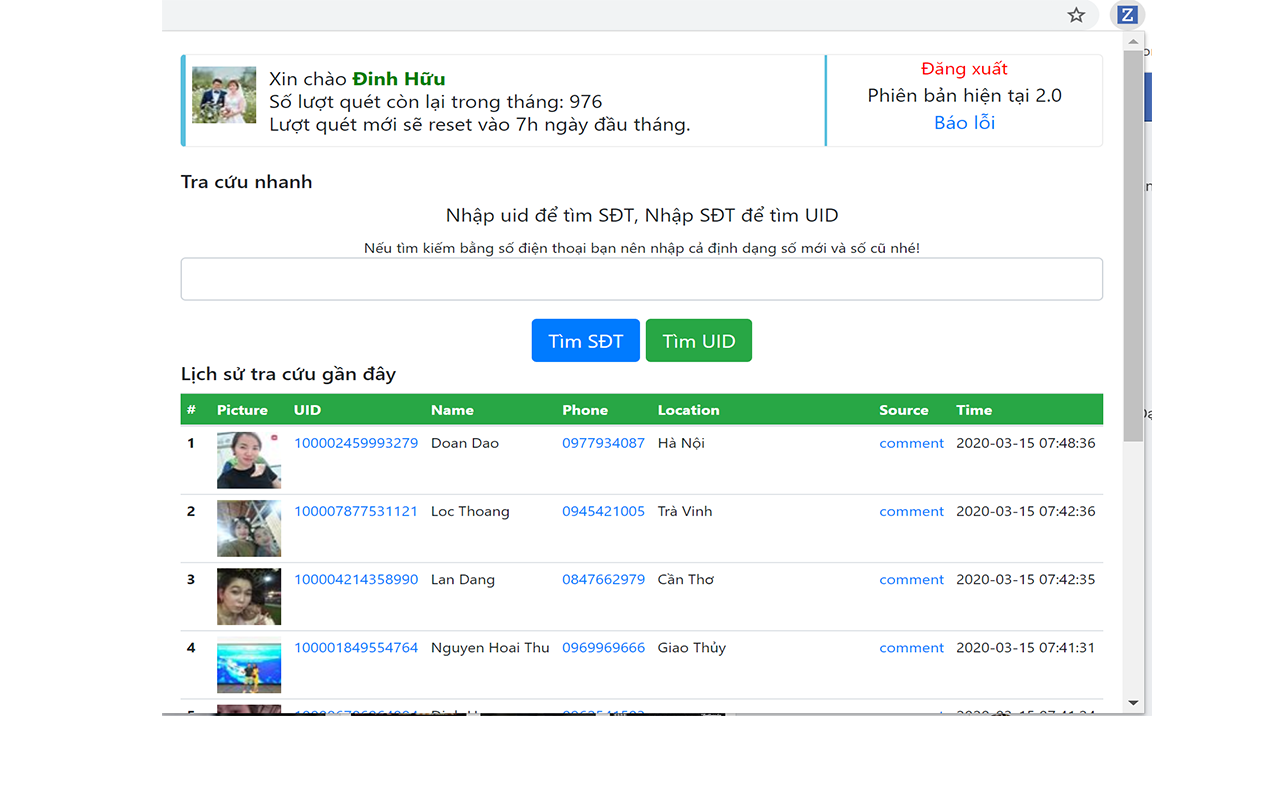Open Nguyen Hoai Thu's profile picture
The height and width of the screenshot is (800, 1280).
click(248, 665)
